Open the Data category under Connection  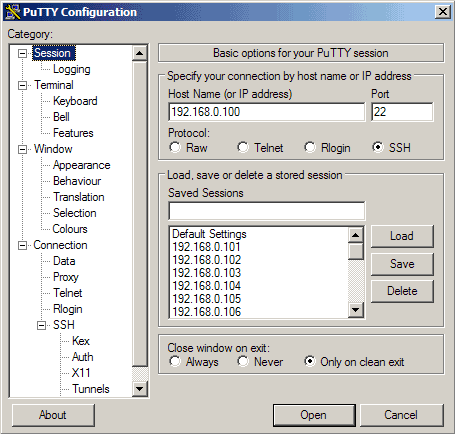64,261
